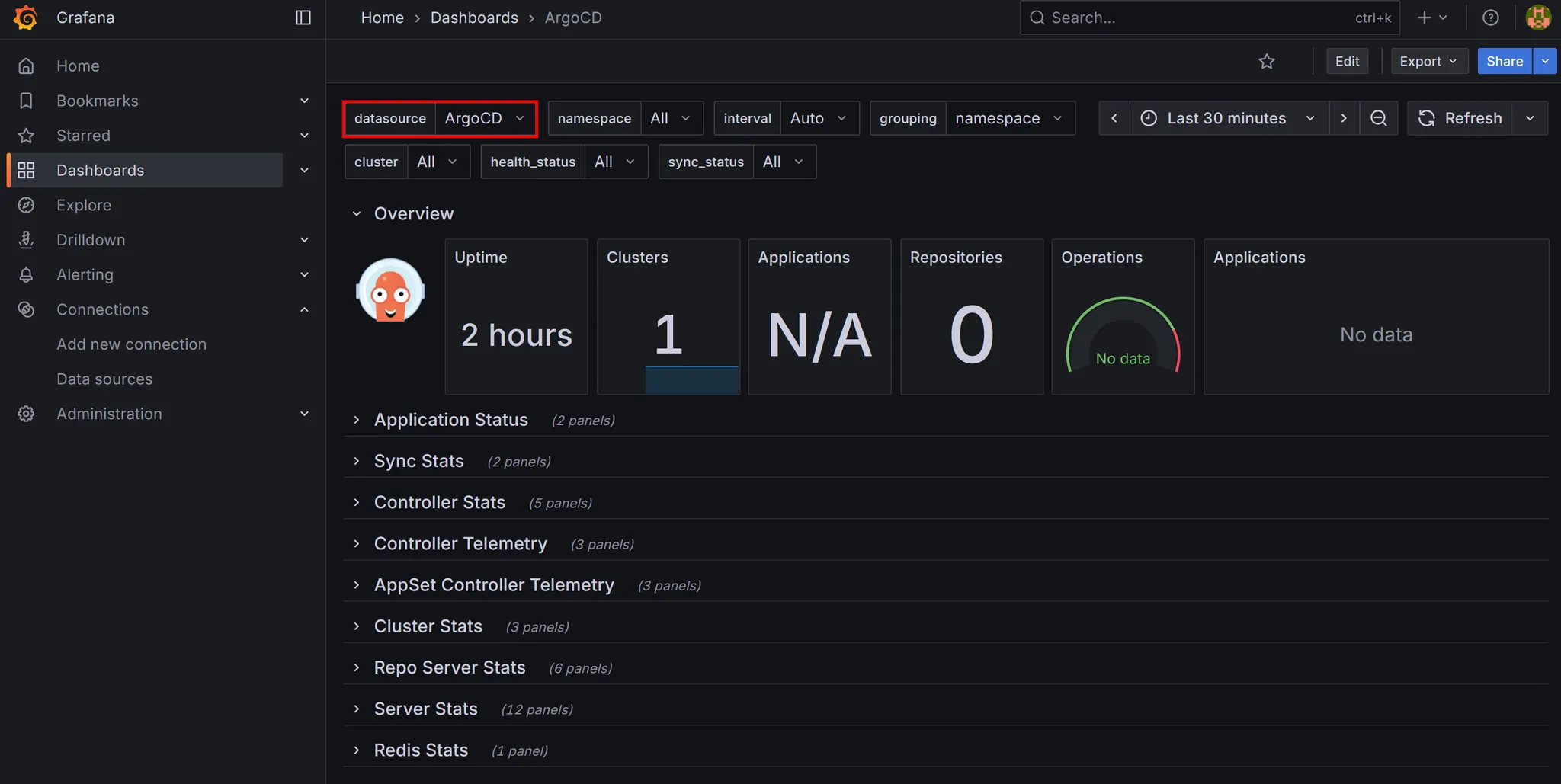The image size is (1561, 784).
Task: Click the Administration gear icon
Action: (26, 414)
